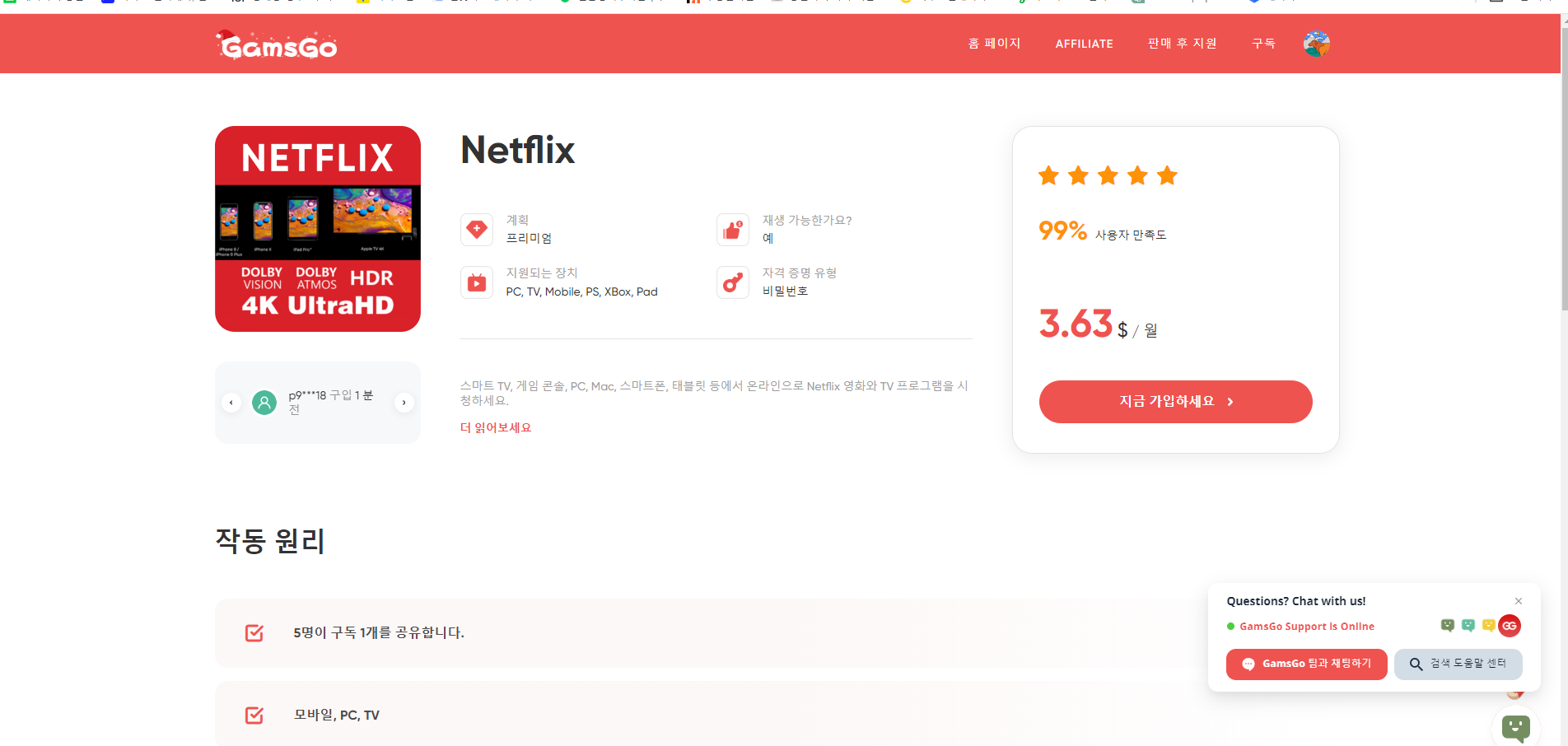
Task: Click the third rating star
Action: [x=1108, y=175]
